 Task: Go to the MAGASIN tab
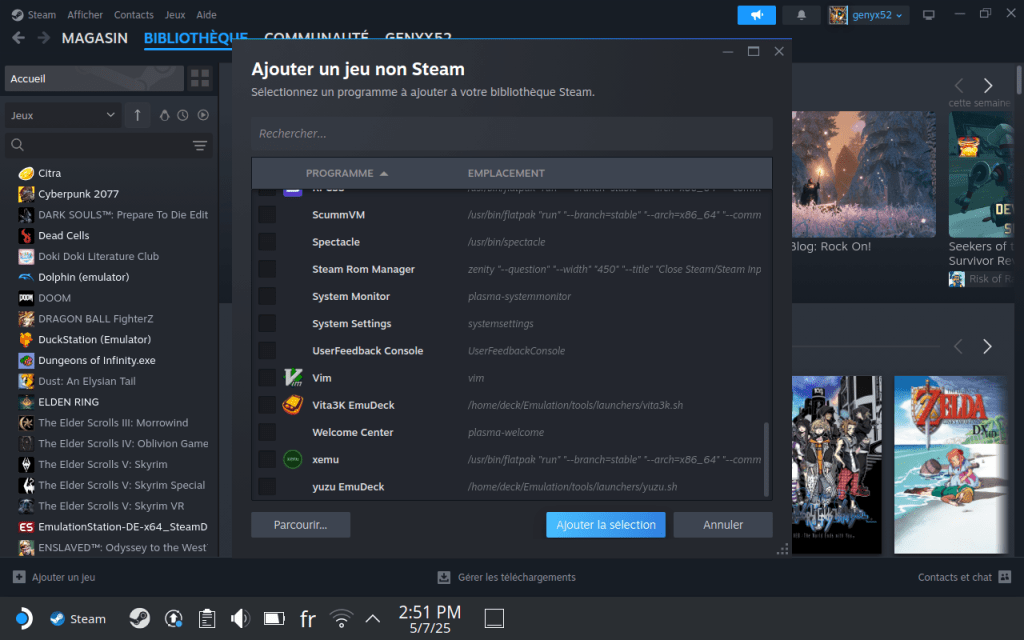(x=94, y=38)
